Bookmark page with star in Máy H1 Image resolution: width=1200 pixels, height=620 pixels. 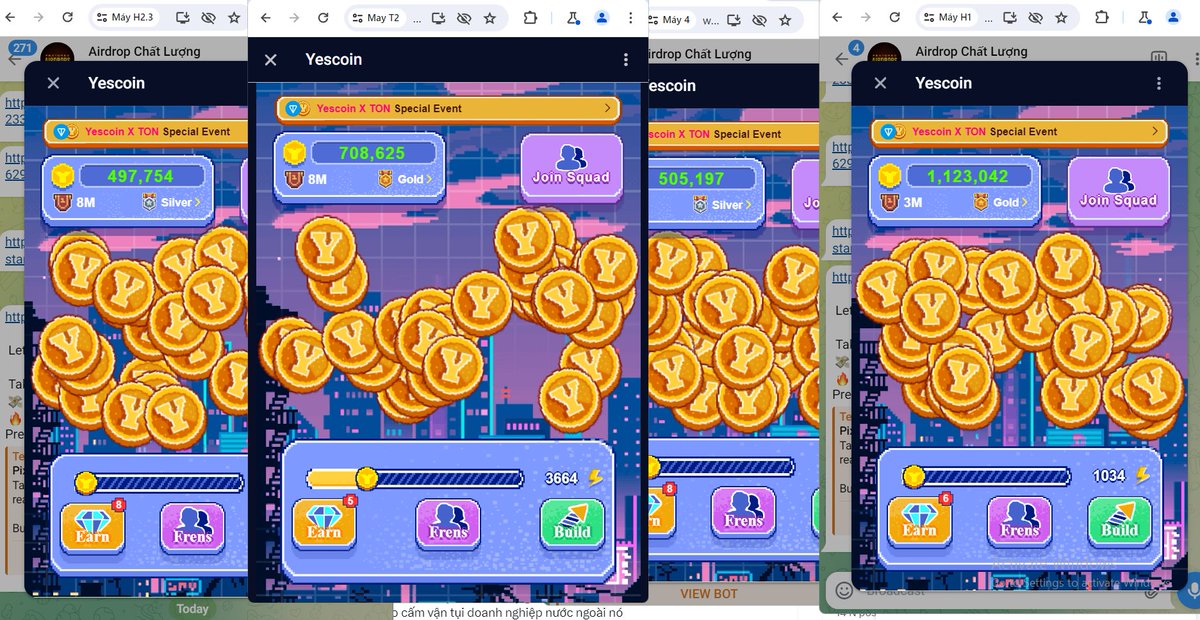coord(1061,17)
